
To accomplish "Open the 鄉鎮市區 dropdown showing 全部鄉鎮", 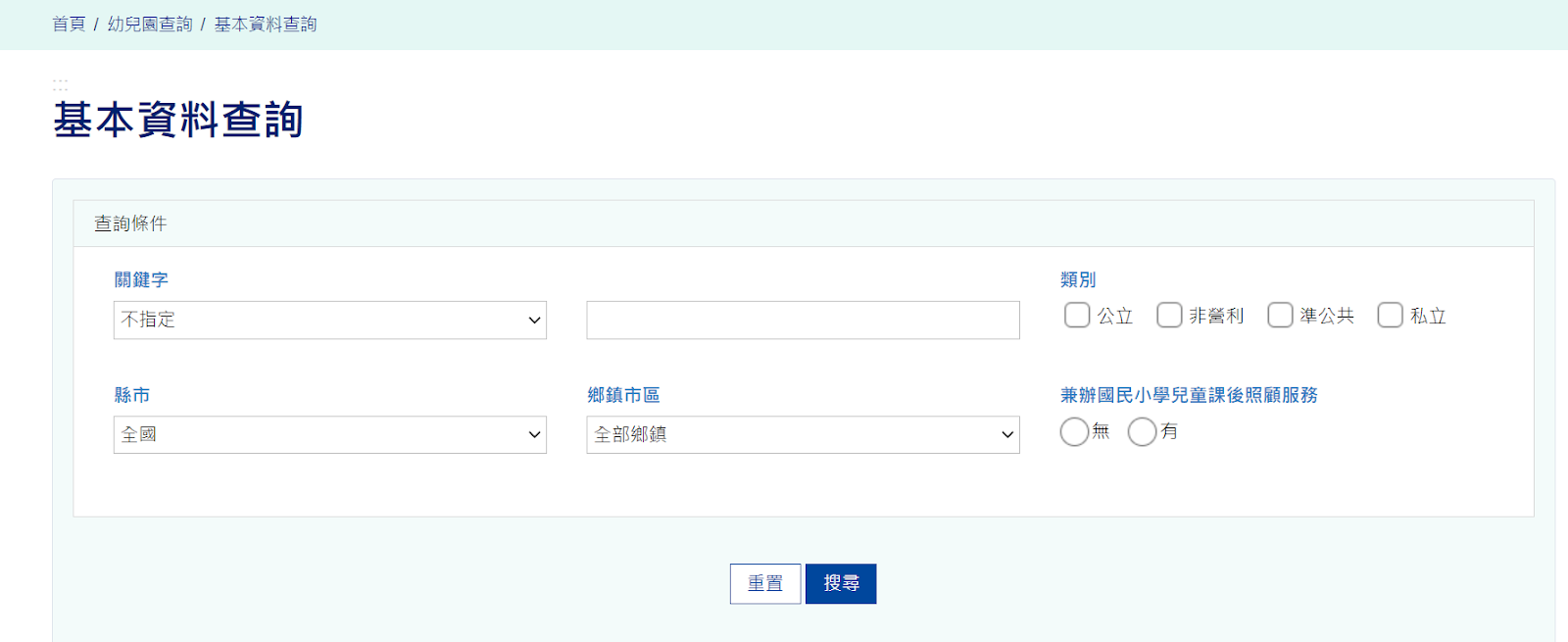I will point(803,434).
